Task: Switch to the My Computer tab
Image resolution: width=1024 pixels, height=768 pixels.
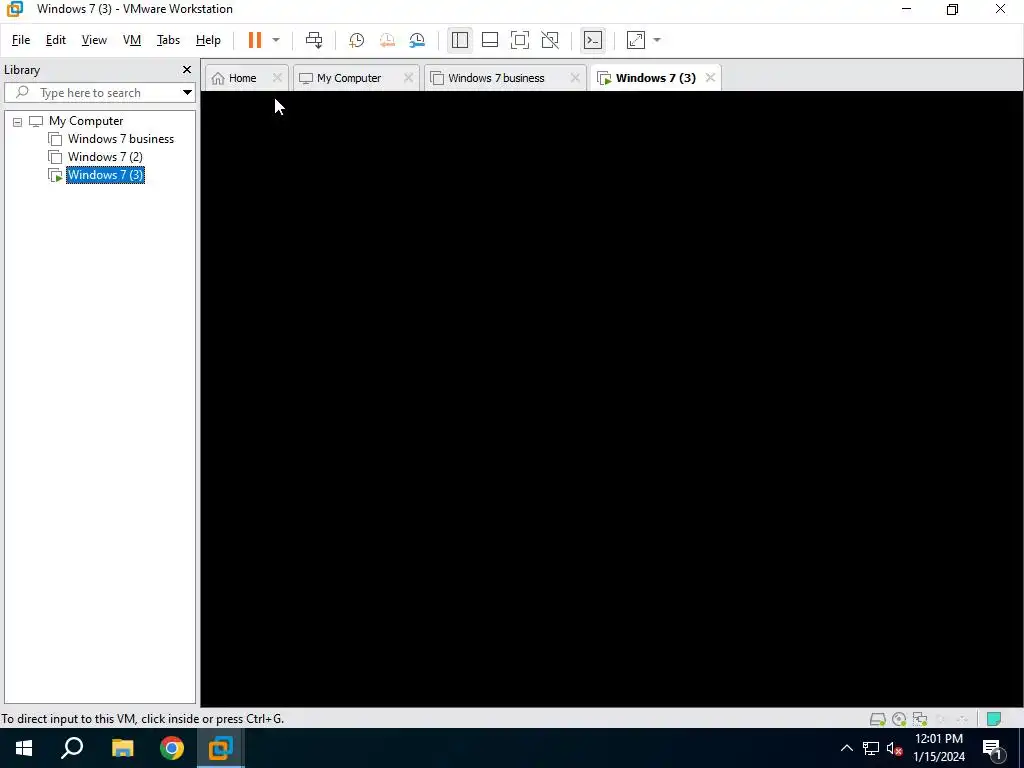Action: click(349, 78)
